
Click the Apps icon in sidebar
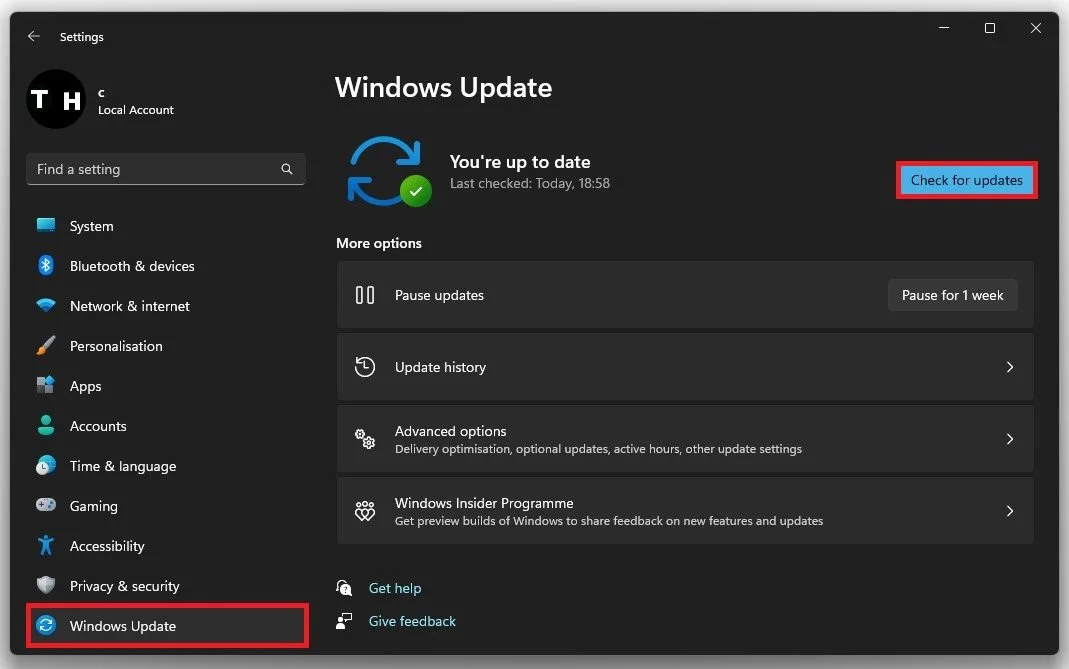[46, 385]
